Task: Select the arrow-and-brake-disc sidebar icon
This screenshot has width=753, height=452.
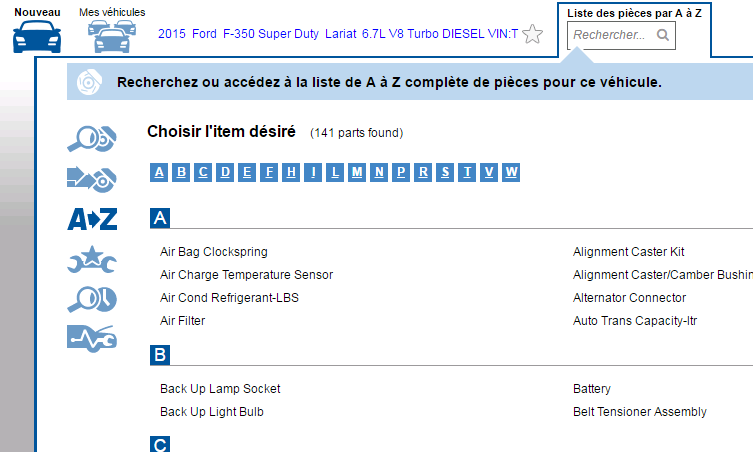Action: pos(92,178)
